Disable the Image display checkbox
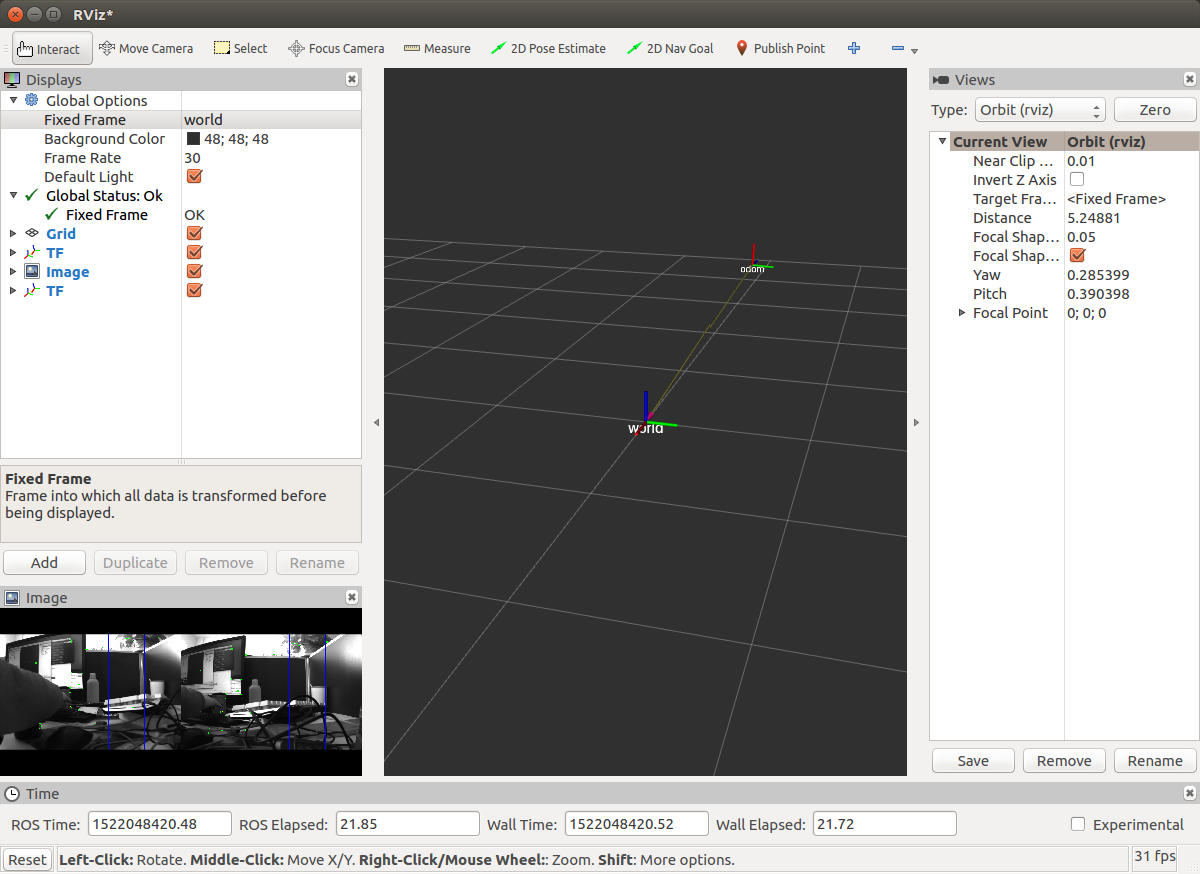Image resolution: width=1200 pixels, height=874 pixels. [194, 271]
